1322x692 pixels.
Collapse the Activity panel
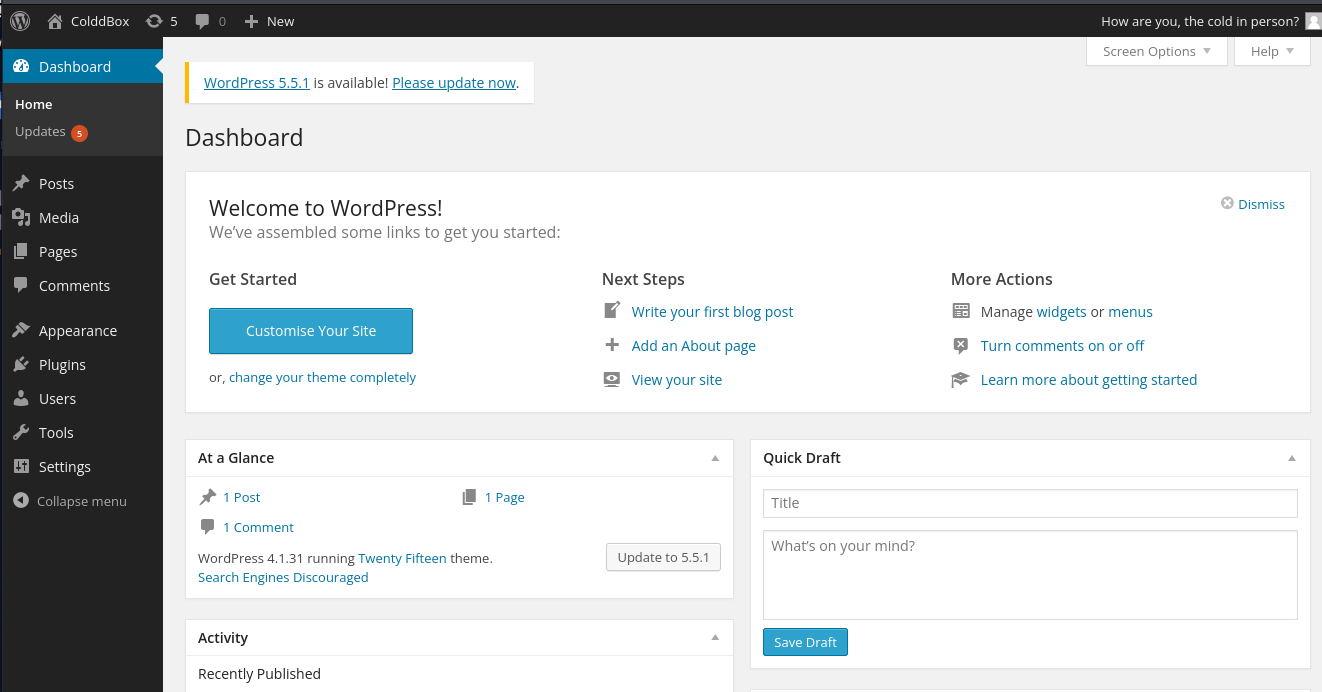[x=715, y=638]
